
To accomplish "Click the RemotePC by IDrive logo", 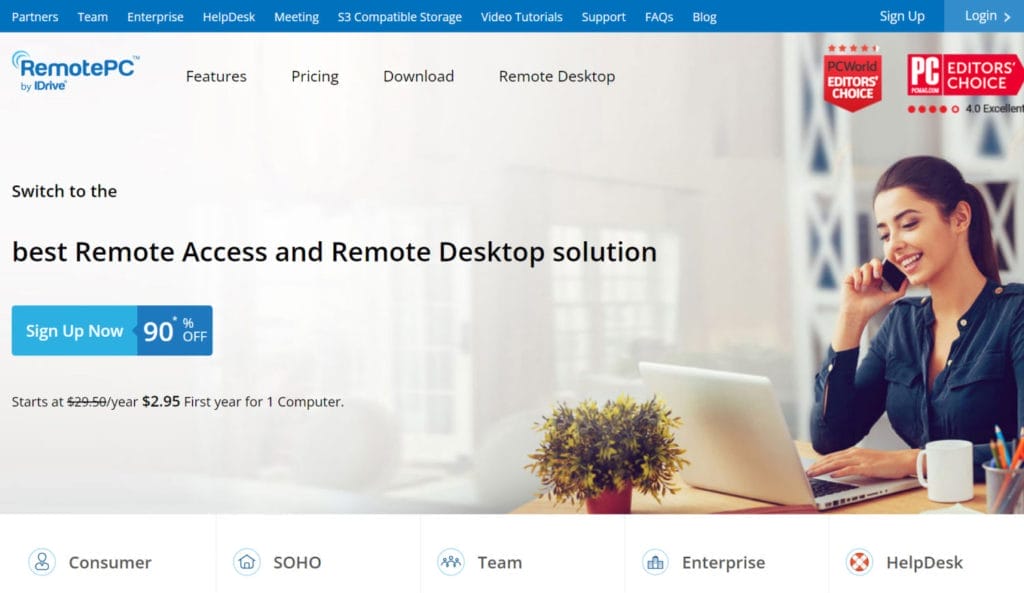I will pos(75,71).
